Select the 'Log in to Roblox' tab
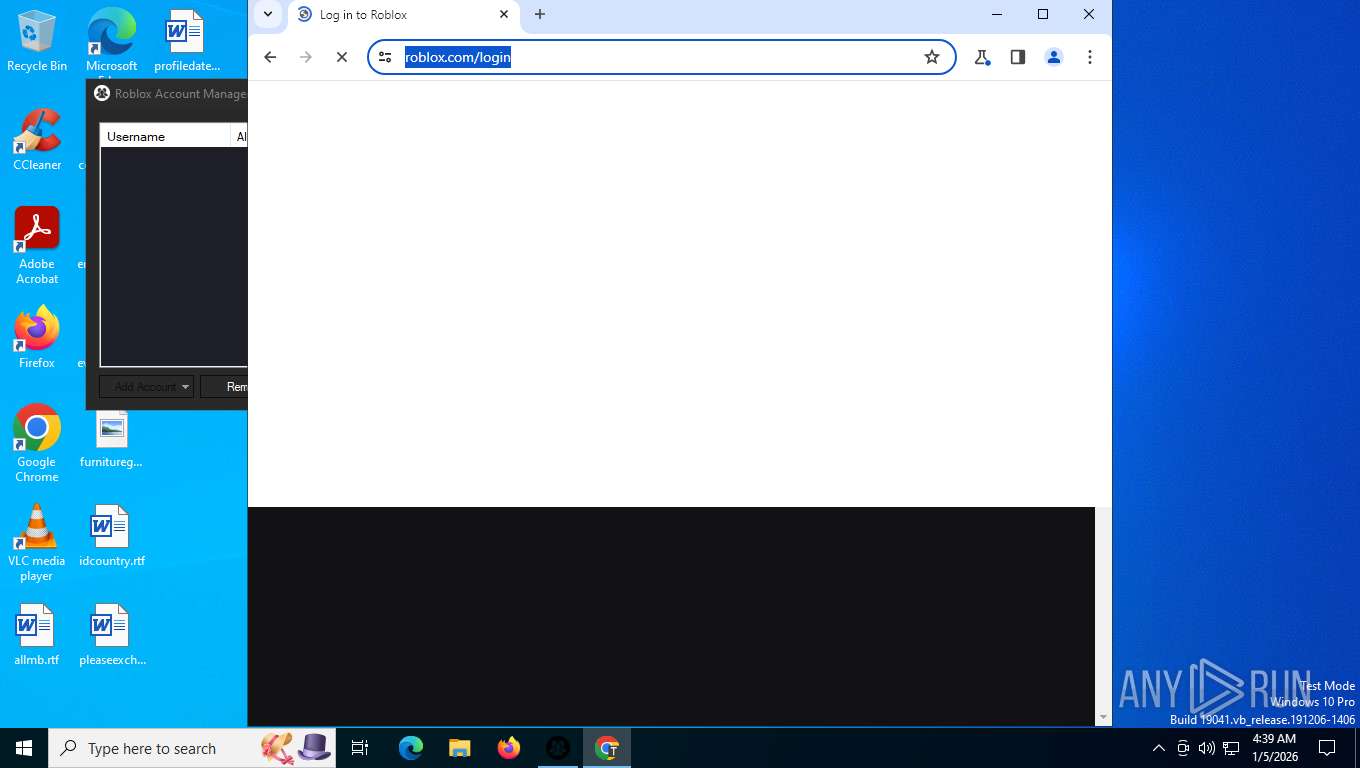This screenshot has width=1360, height=768. (404, 15)
